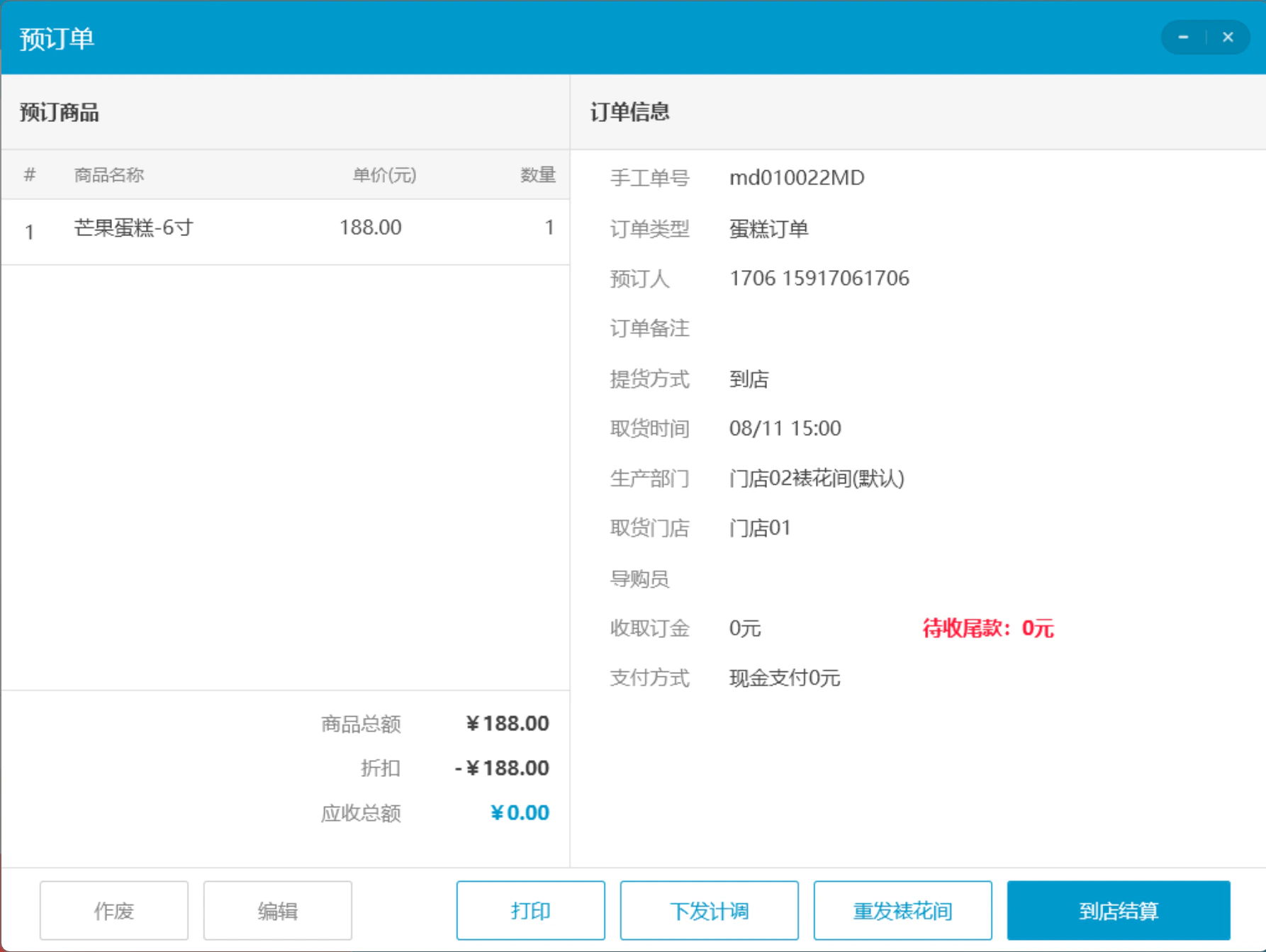The width and height of the screenshot is (1266, 952).
Task: Minimize the 预订单 dialog window
Action: [x=1183, y=37]
